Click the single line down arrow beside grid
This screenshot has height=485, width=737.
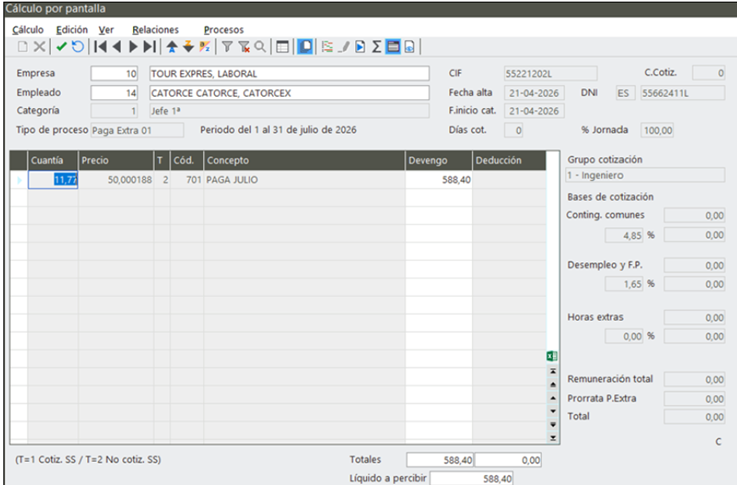point(553,411)
